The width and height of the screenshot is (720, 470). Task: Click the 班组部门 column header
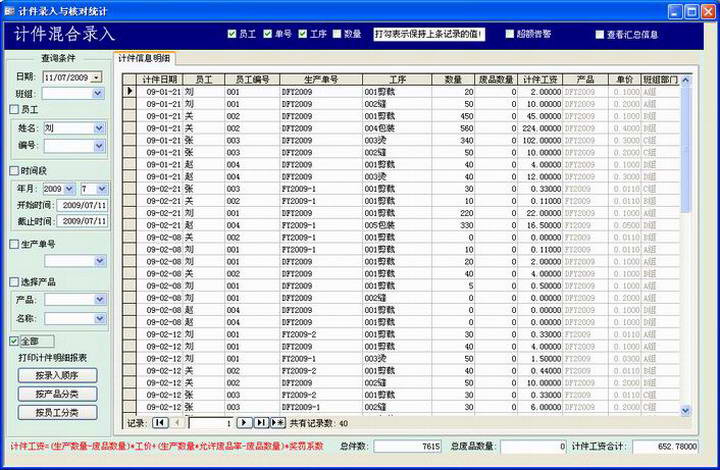(660, 79)
